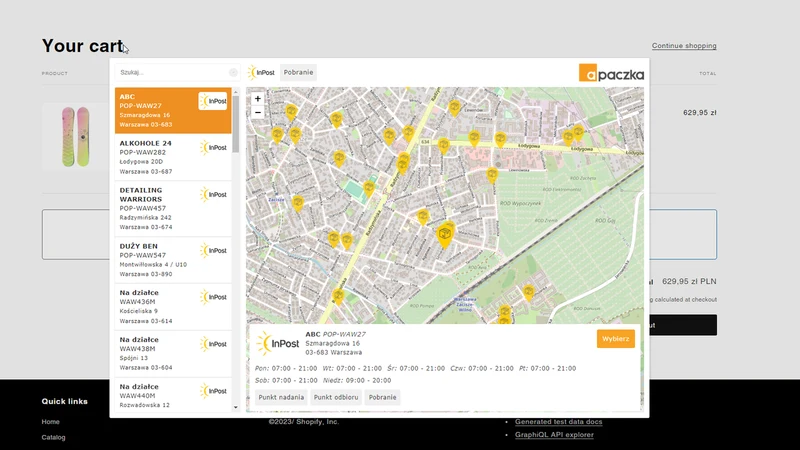The image size is (800, 450).
Task: Click InPost logo in ALKOHOLE 24 list entry
Action: 213,147
